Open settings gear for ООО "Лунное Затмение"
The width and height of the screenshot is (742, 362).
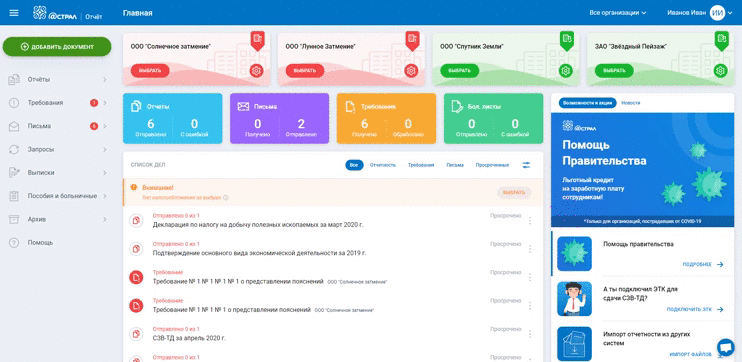pyautogui.click(x=411, y=71)
